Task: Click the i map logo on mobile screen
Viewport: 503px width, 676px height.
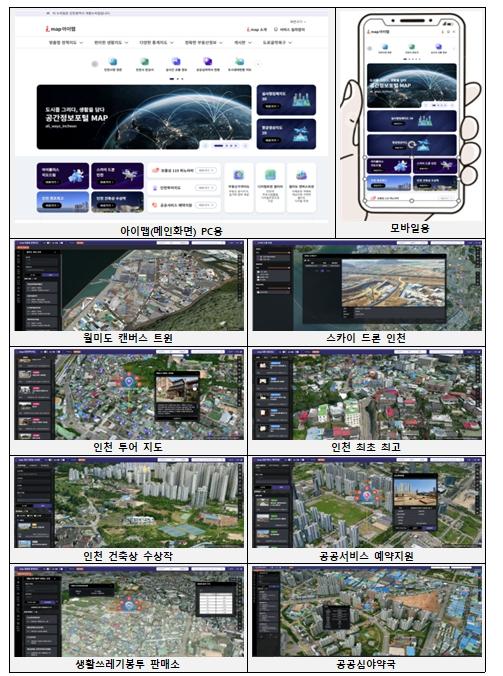Action: [x=378, y=31]
